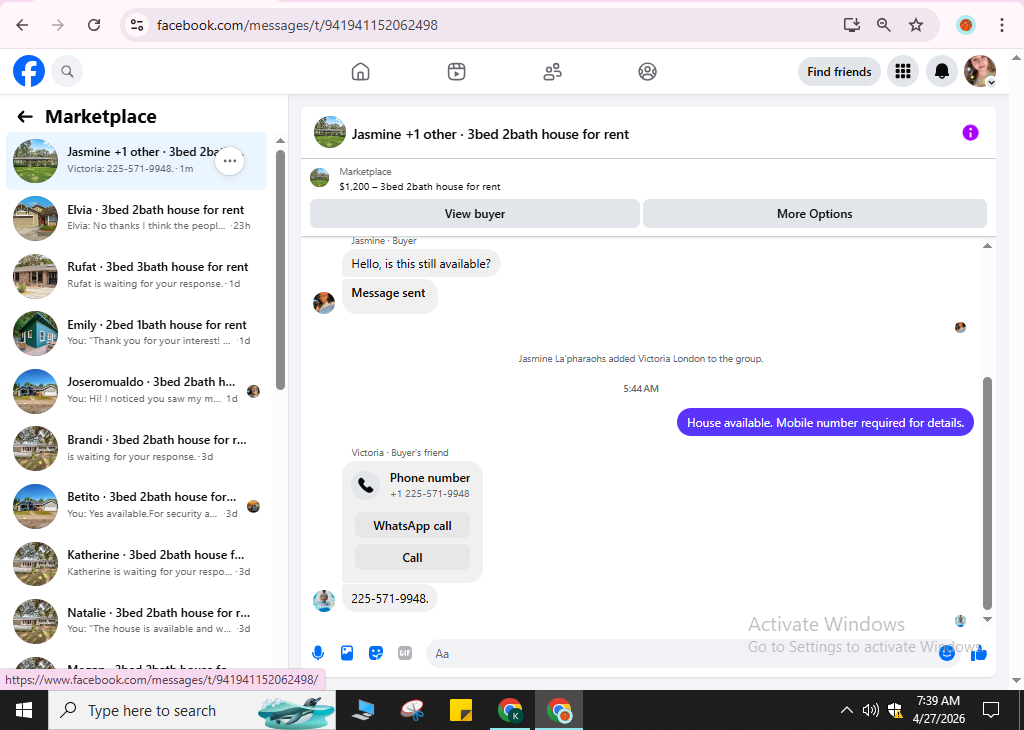Click the install app icon in address bar
1024x730 pixels.
point(852,25)
